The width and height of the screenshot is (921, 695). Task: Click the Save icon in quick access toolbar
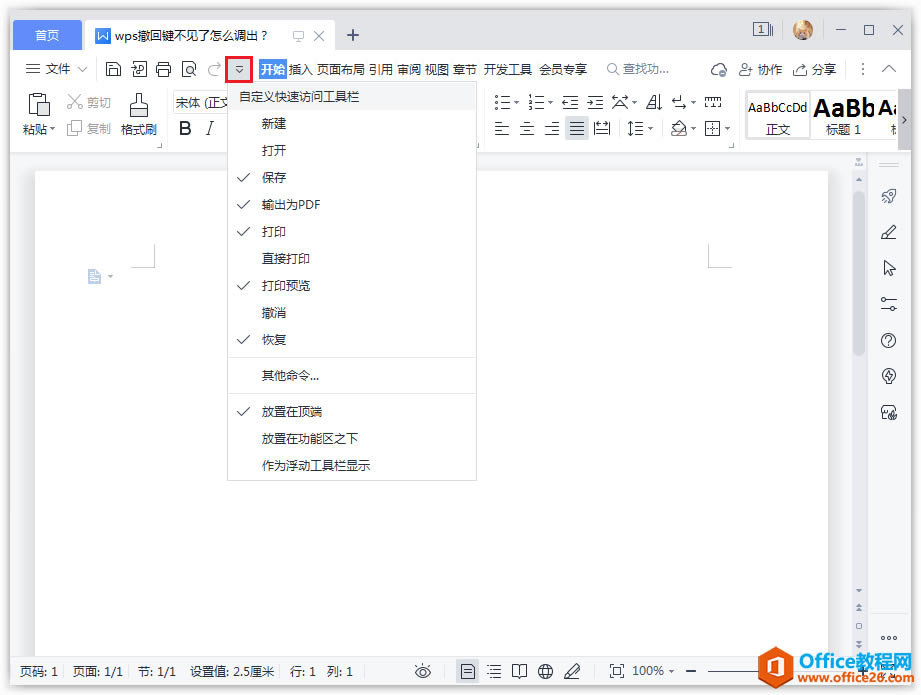[113, 69]
